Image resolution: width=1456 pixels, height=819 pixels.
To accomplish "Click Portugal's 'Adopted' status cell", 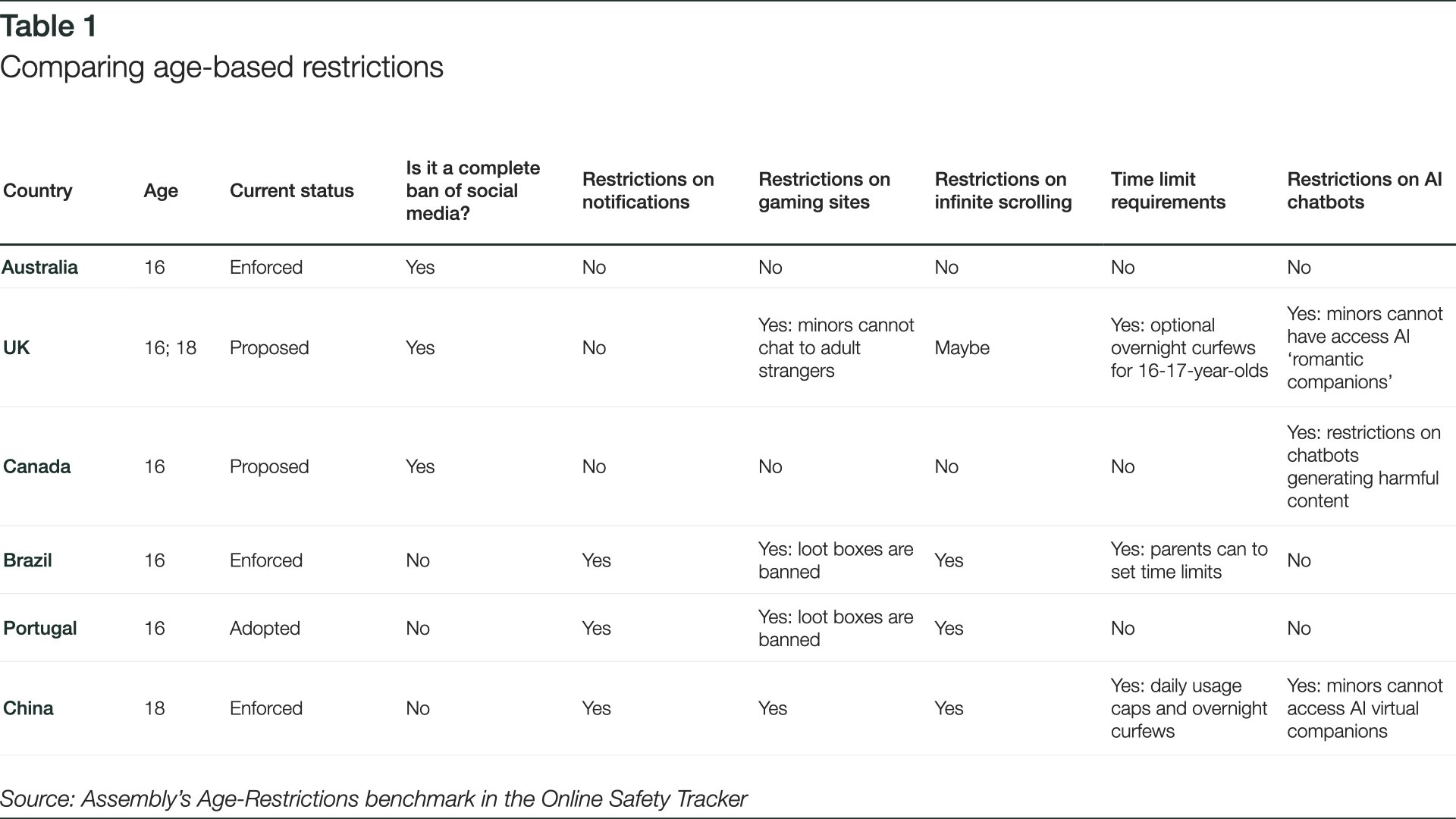I will click(265, 629).
